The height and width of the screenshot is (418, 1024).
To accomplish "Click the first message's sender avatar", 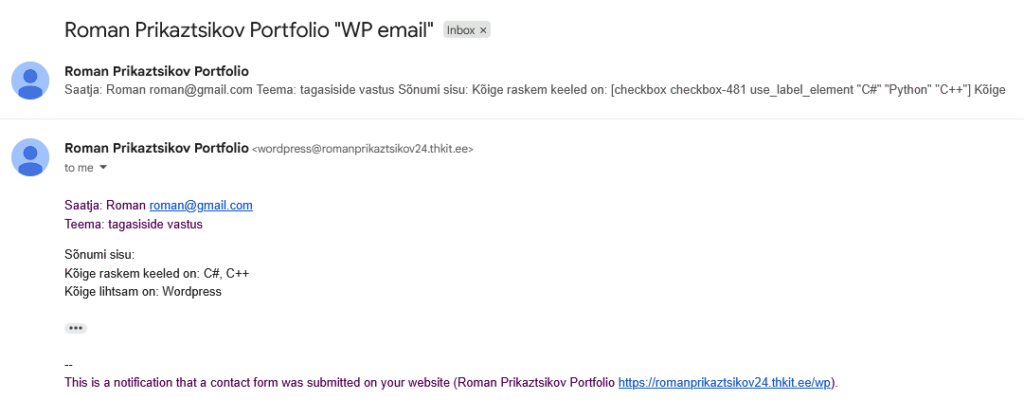I will pos(30,80).
